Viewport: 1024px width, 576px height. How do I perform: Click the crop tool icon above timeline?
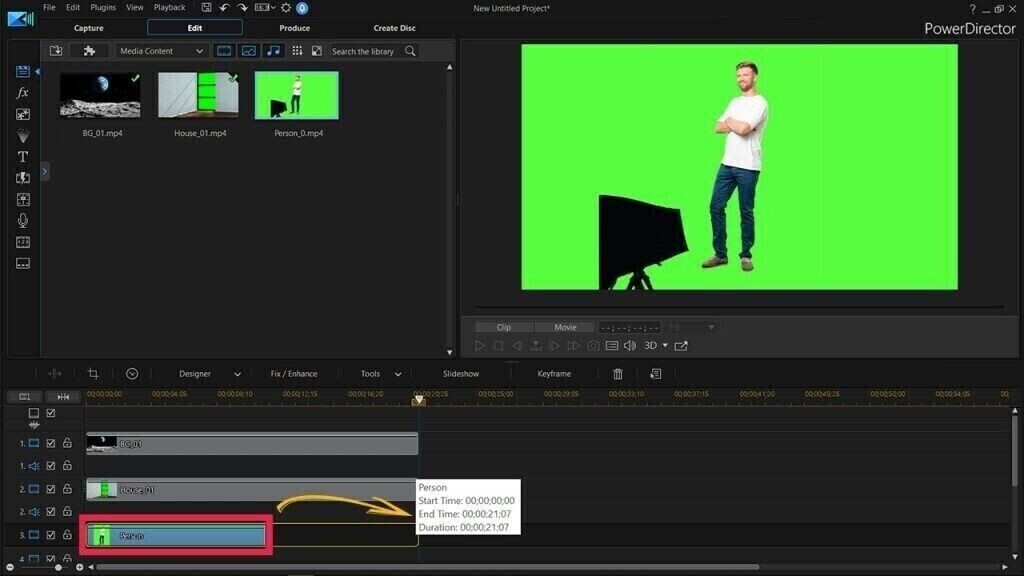pos(93,374)
